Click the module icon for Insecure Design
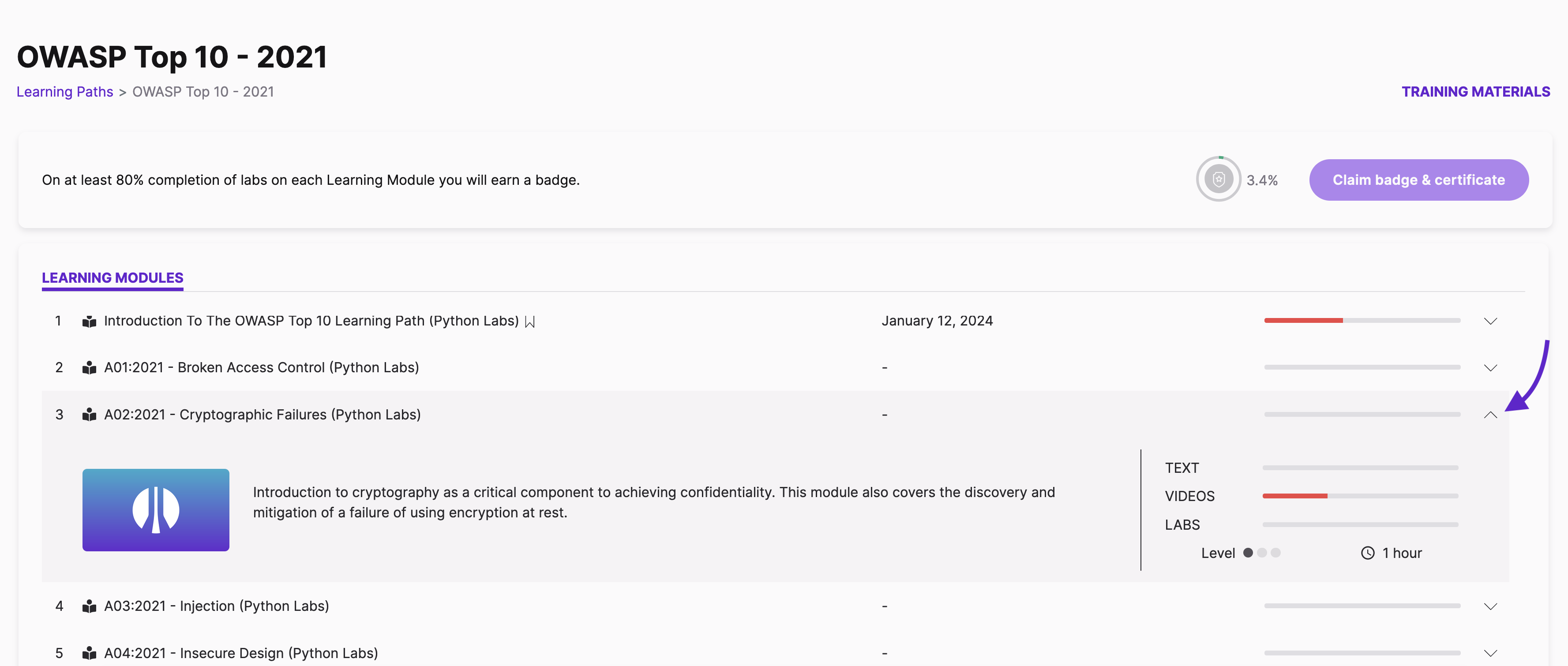The image size is (1568, 666). (89, 653)
